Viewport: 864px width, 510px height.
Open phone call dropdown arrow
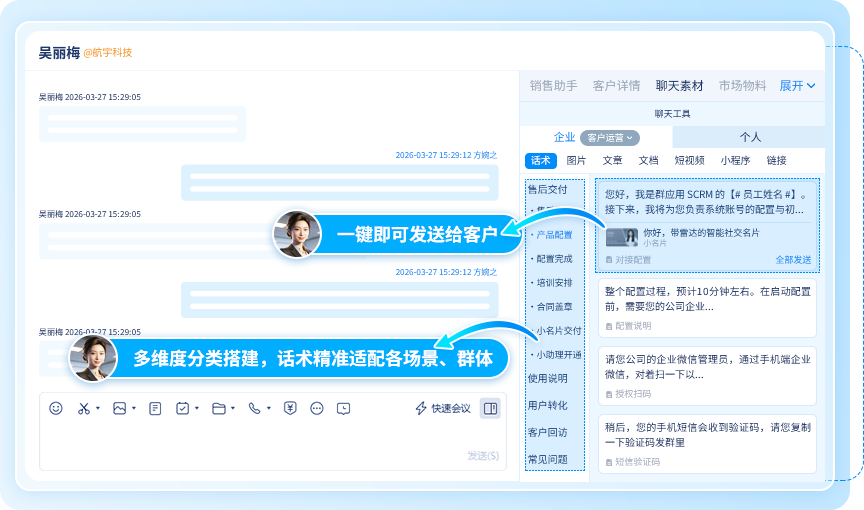pyautogui.click(x=269, y=408)
